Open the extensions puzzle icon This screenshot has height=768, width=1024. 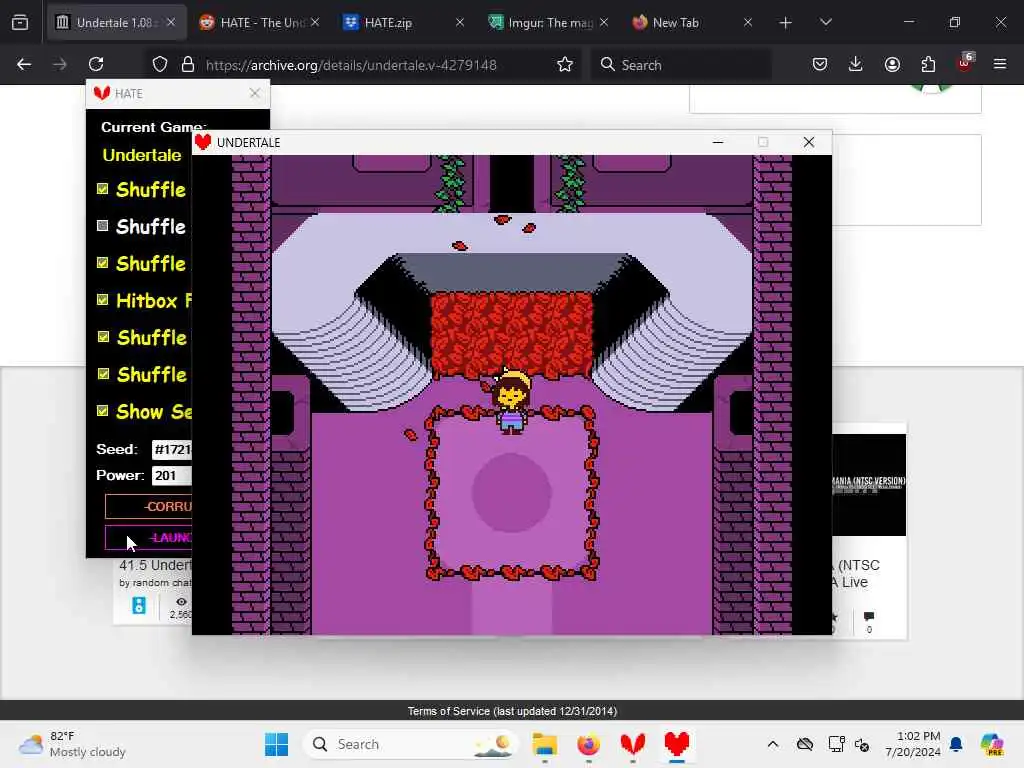tap(928, 64)
